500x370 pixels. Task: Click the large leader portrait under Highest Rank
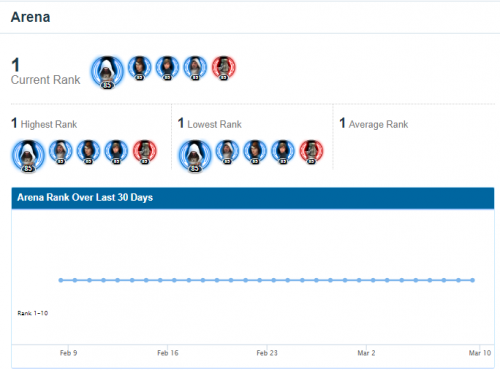(x=28, y=156)
